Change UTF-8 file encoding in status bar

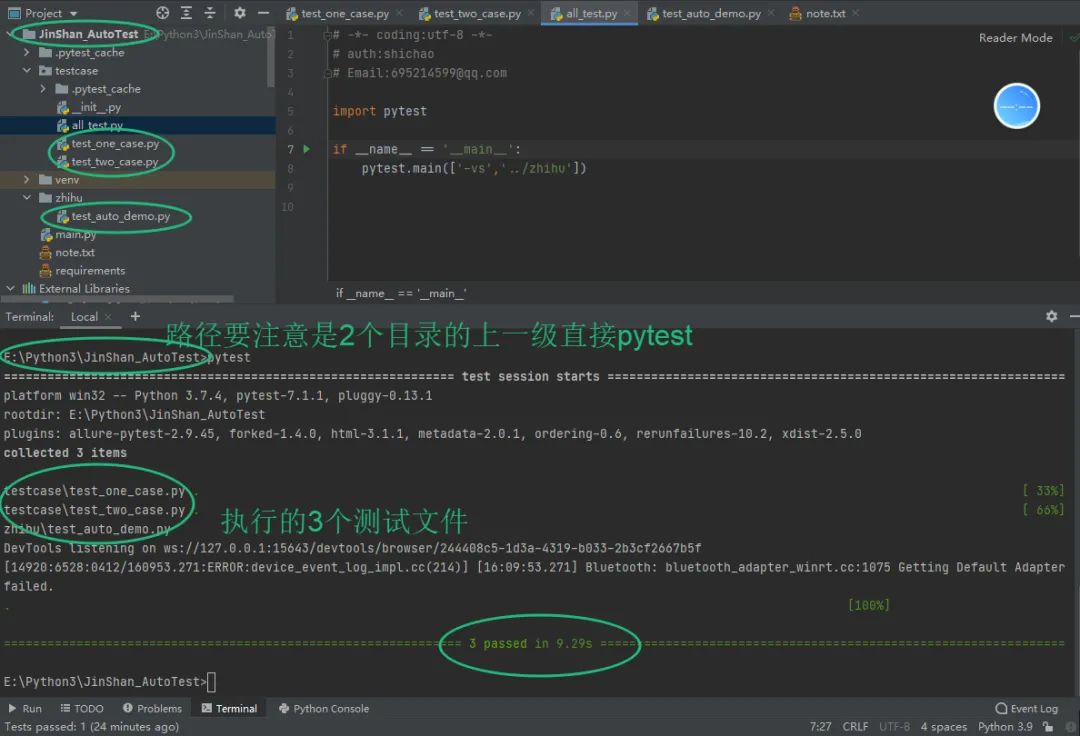pyautogui.click(x=894, y=726)
